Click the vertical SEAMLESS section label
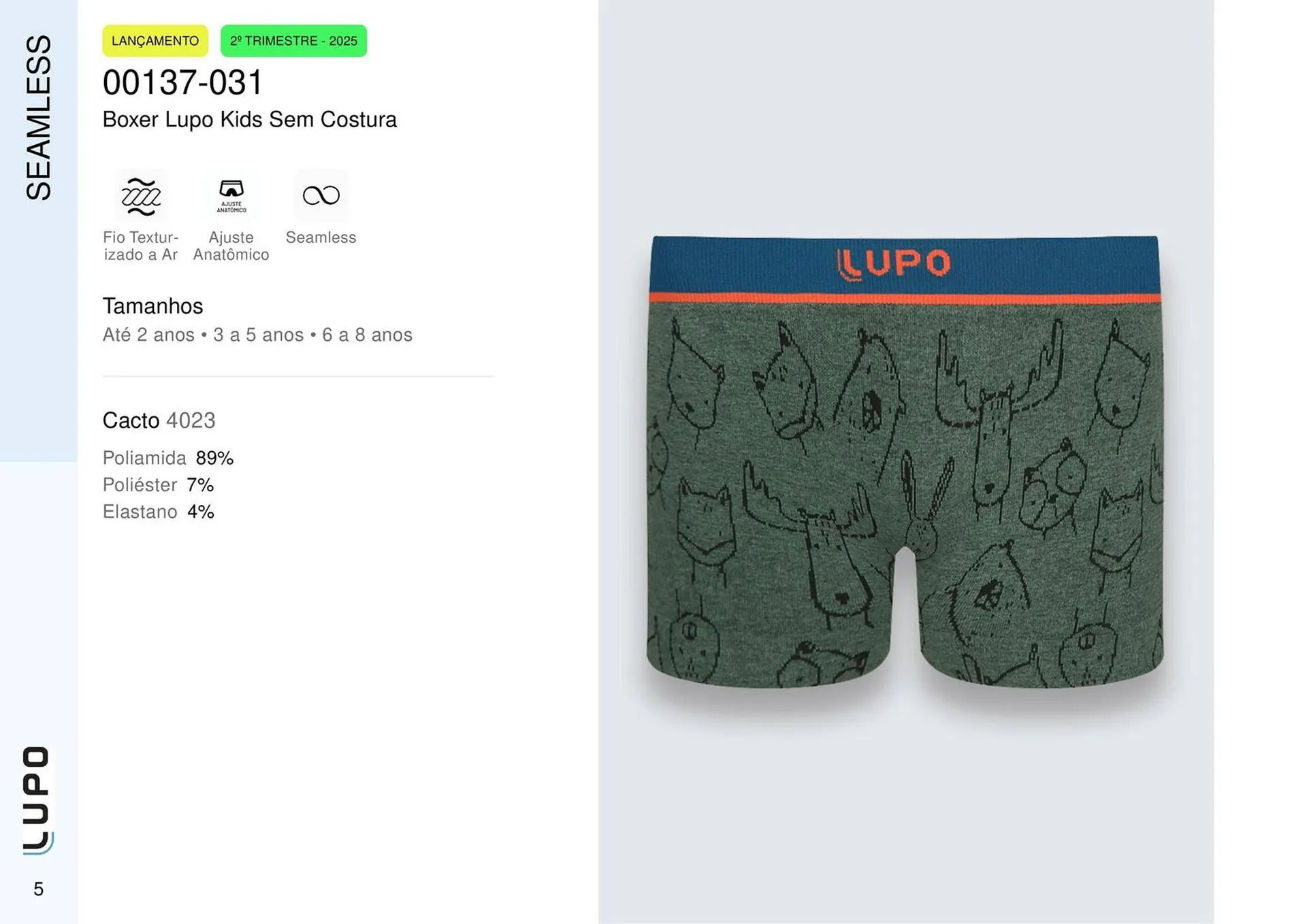 point(38,117)
